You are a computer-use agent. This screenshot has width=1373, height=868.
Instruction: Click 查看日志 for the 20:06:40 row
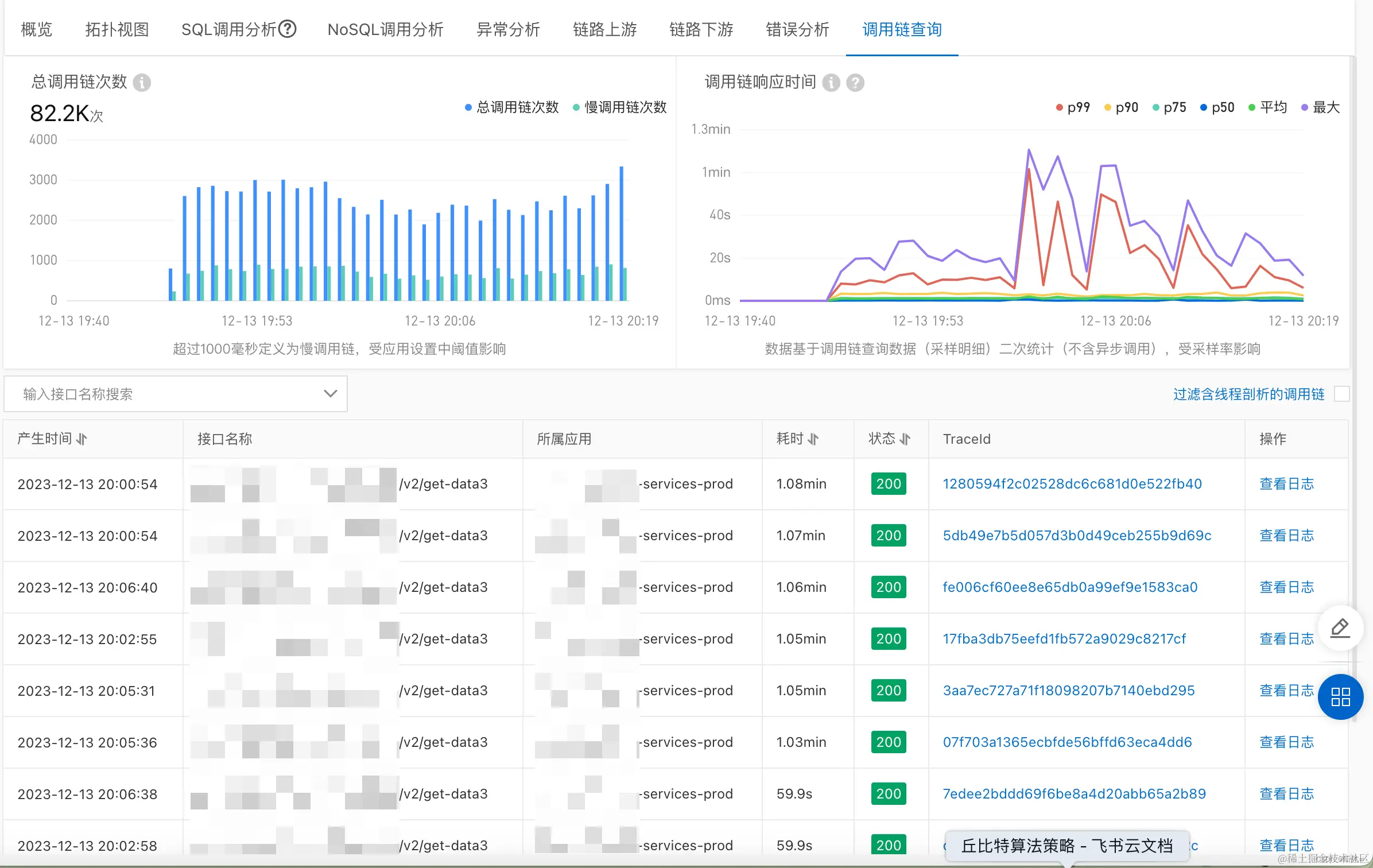pyautogui.click(x=1286, y=587)
